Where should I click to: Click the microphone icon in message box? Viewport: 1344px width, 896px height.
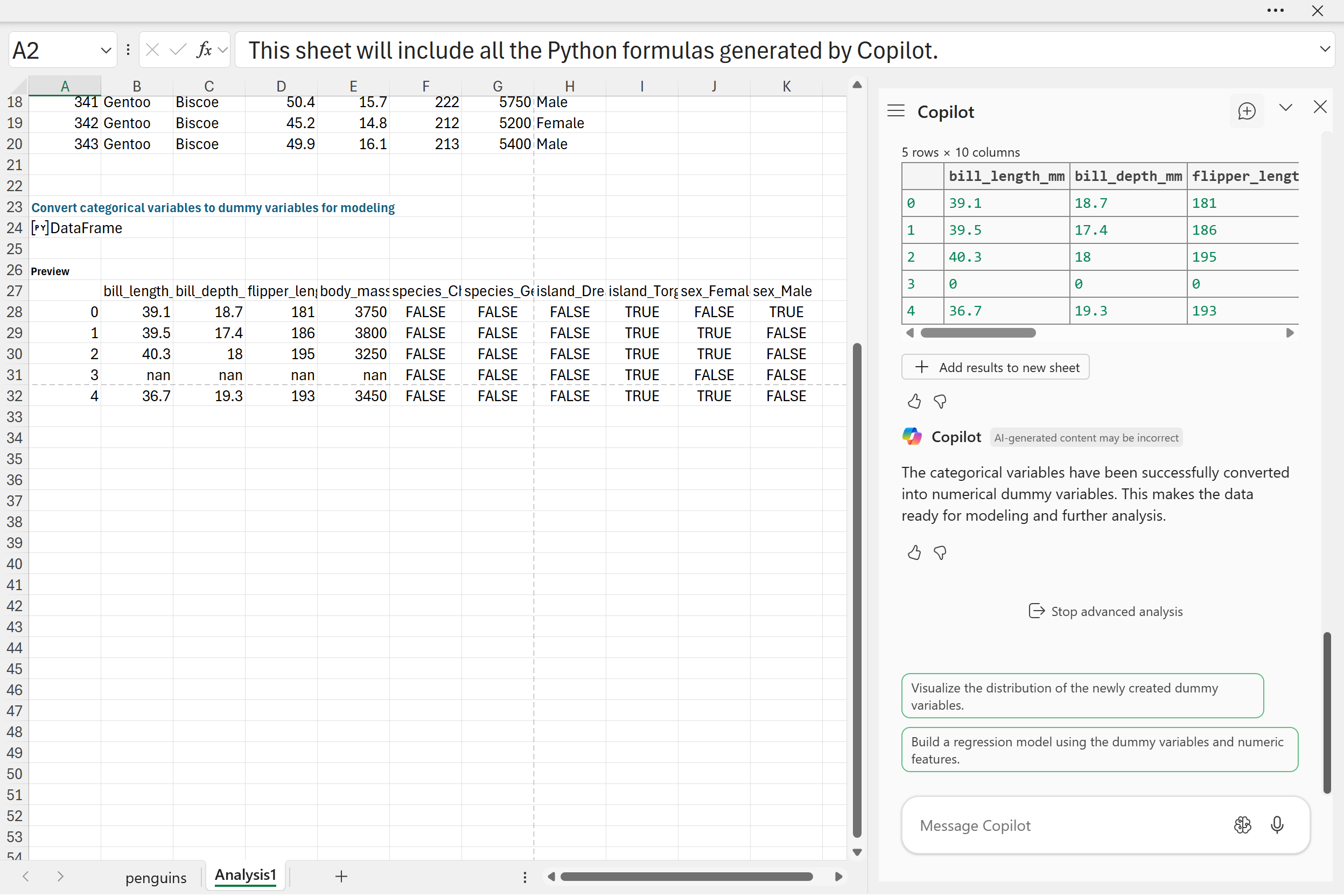(1277, 824)
